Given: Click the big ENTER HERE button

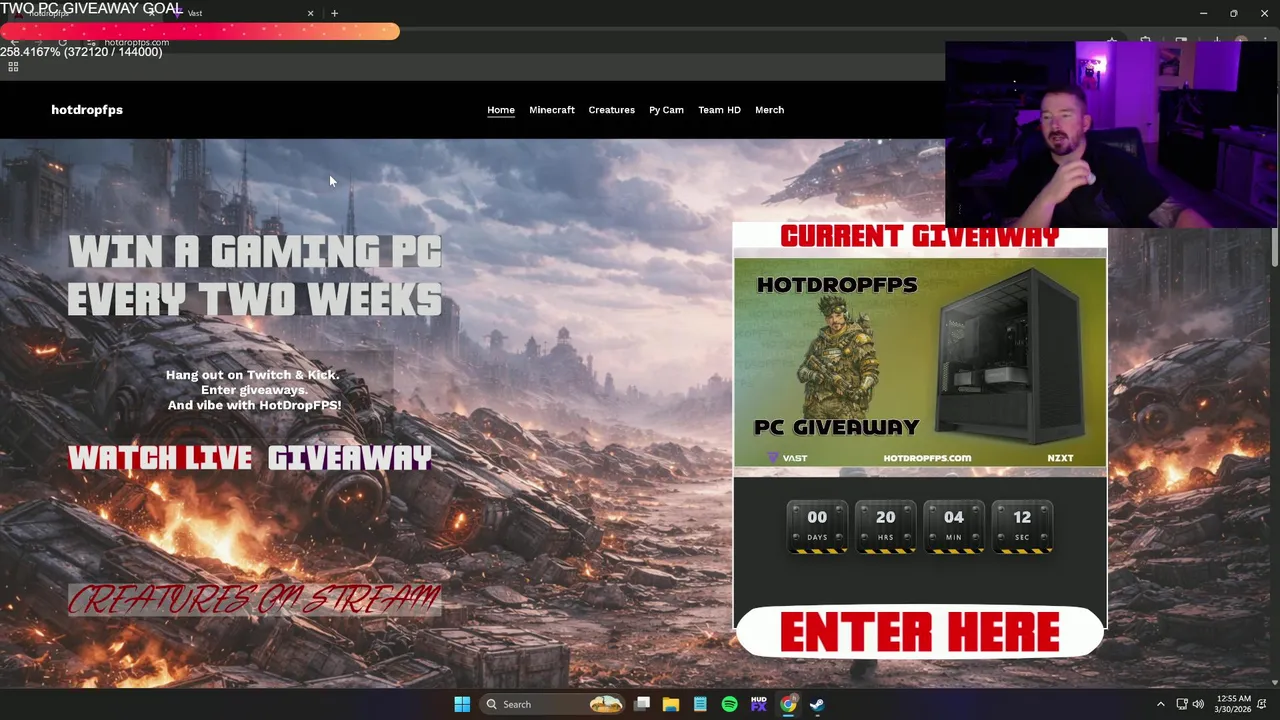Looking at the screenshot, I should click(920, 632).
